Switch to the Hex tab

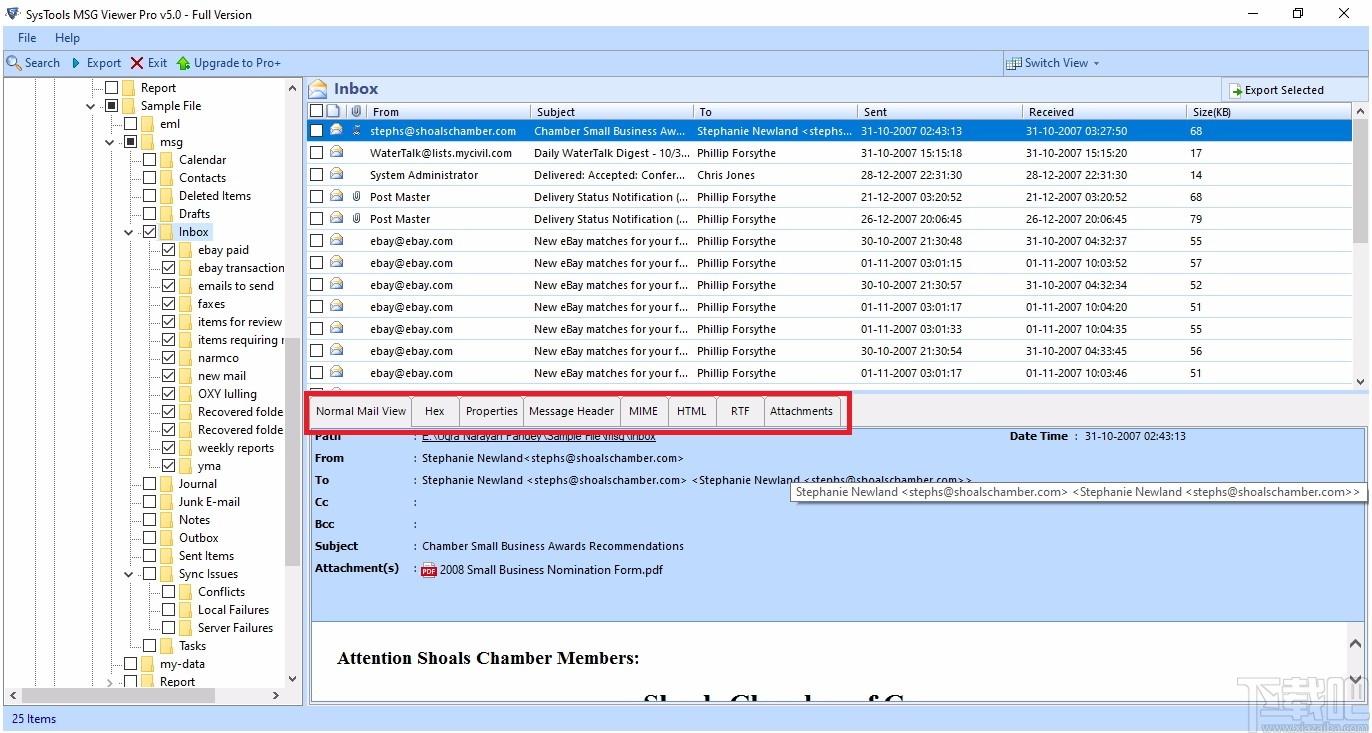point(435,411)
